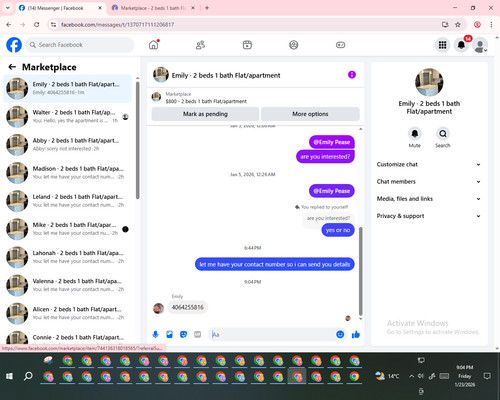
Task: Open the account profile menu
Action: (480, 45)
